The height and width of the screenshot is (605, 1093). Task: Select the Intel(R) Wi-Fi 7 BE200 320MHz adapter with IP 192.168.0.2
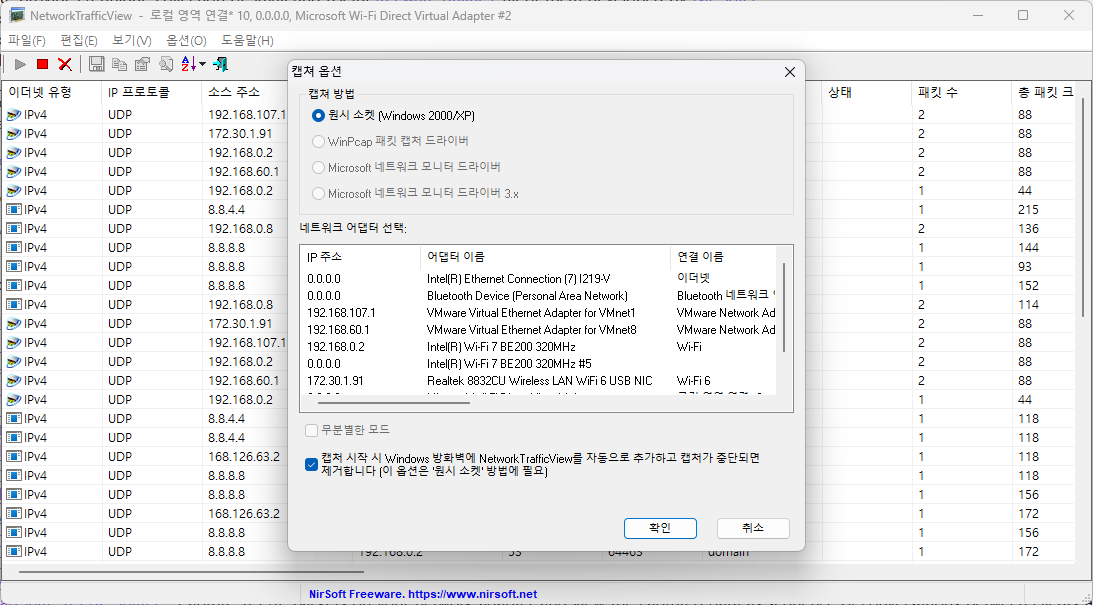(501, 346)
